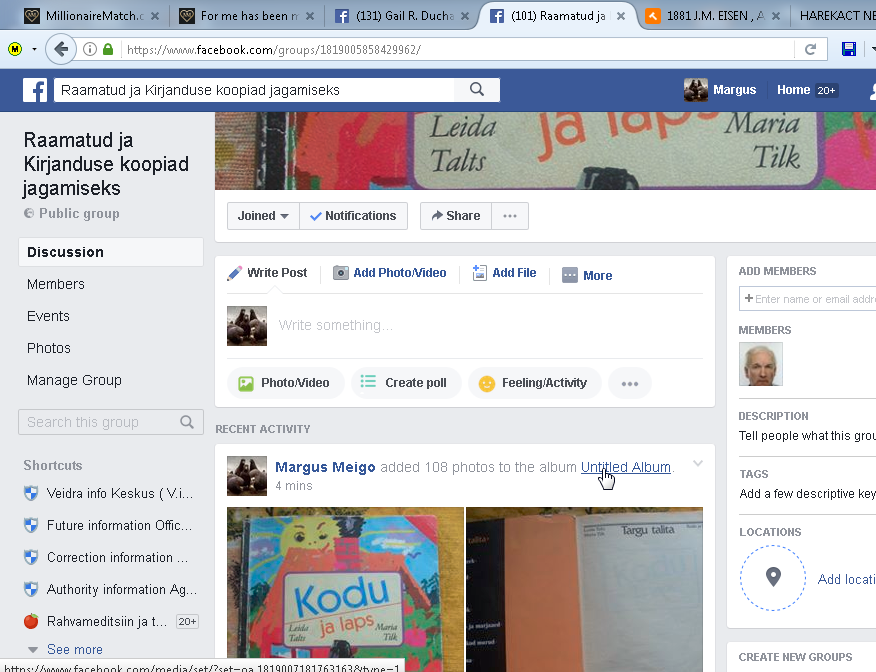Click the '4 mins' timestamp
Image resolution: width=876 pixels, height=672 pixels.
pos(294,486)
